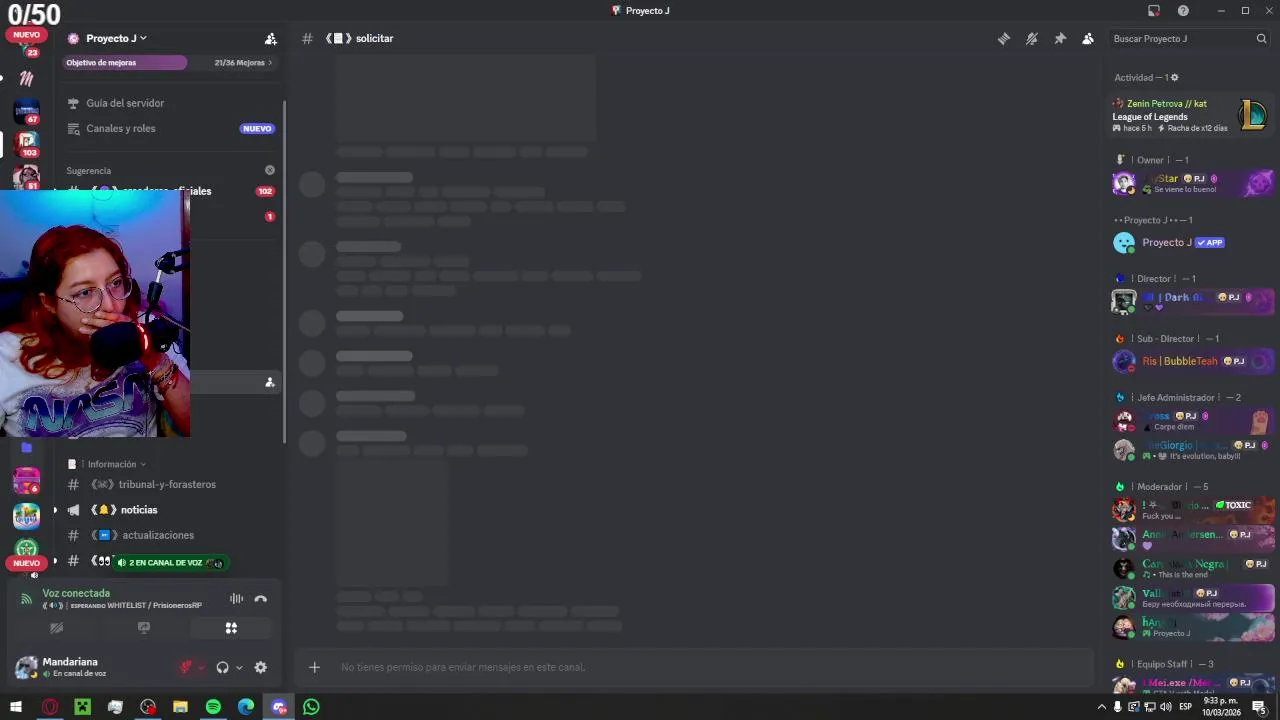Show hidden system tray icons arrow
Image resolution: width=1280 pixels, height=720 pixels.
[x=1102, y=707]
